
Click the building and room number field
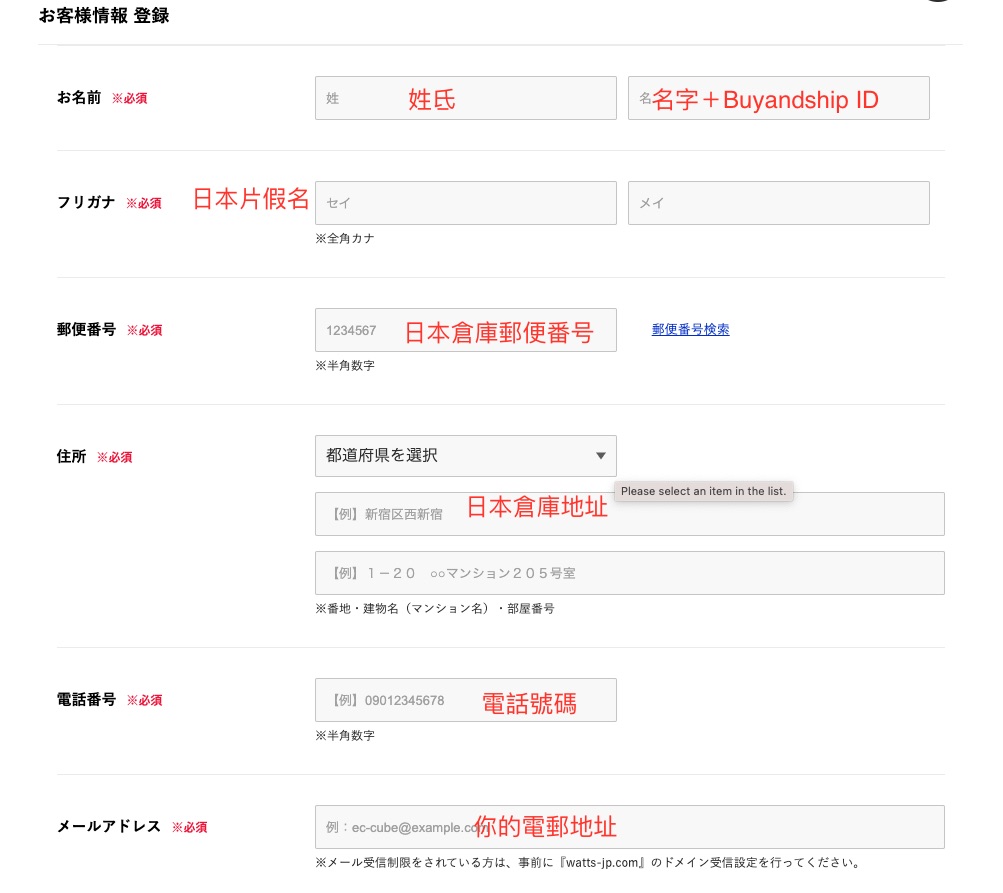[629, 573]
